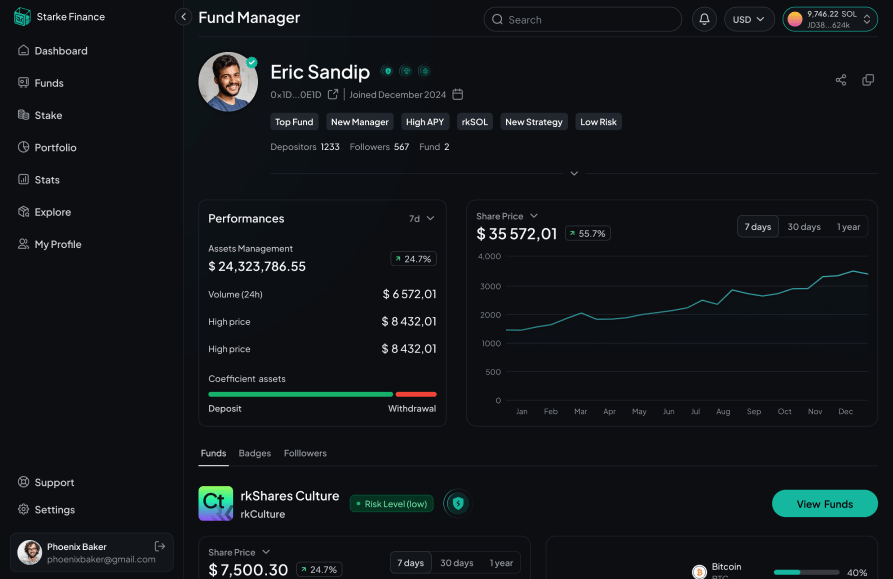
Task: Open the top chart Share Price dropdown
Action: [x=507, y=216]
